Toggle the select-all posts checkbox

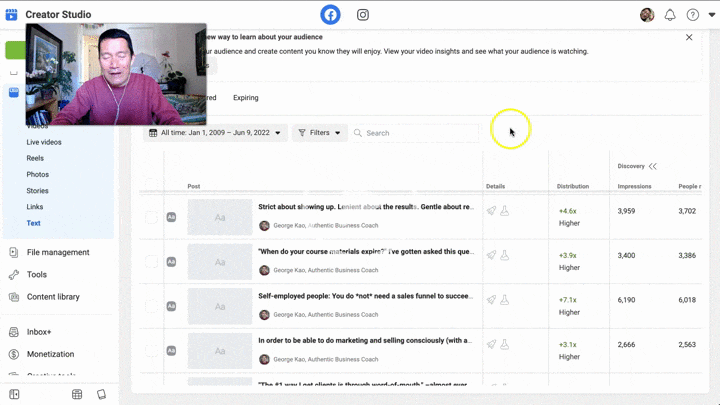pos(152,185)
